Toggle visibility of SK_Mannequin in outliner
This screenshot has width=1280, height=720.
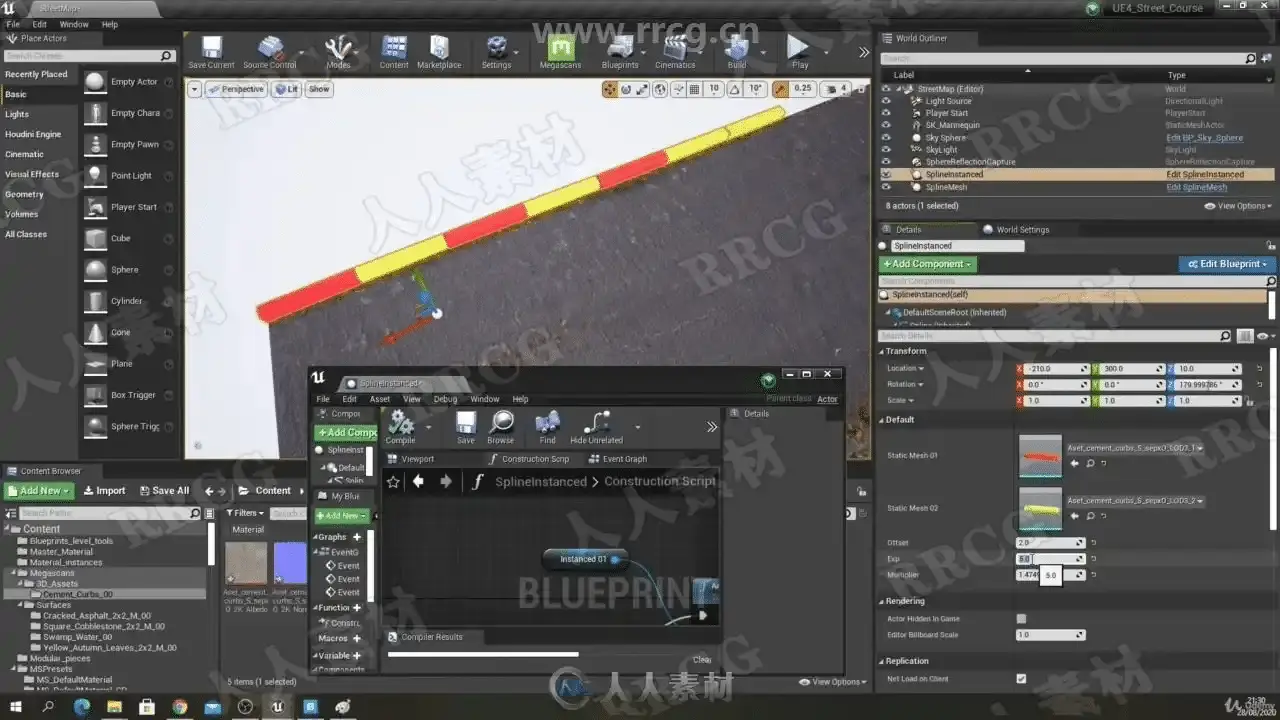pyautogui.click(x=886, y=125)
